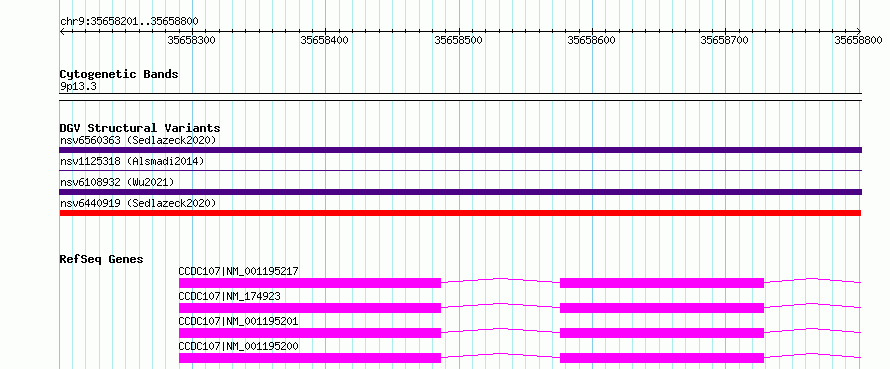Open the RefSeq Genes track title
Image resolution: width=890 pixels, height=369 pixels.
101,259
